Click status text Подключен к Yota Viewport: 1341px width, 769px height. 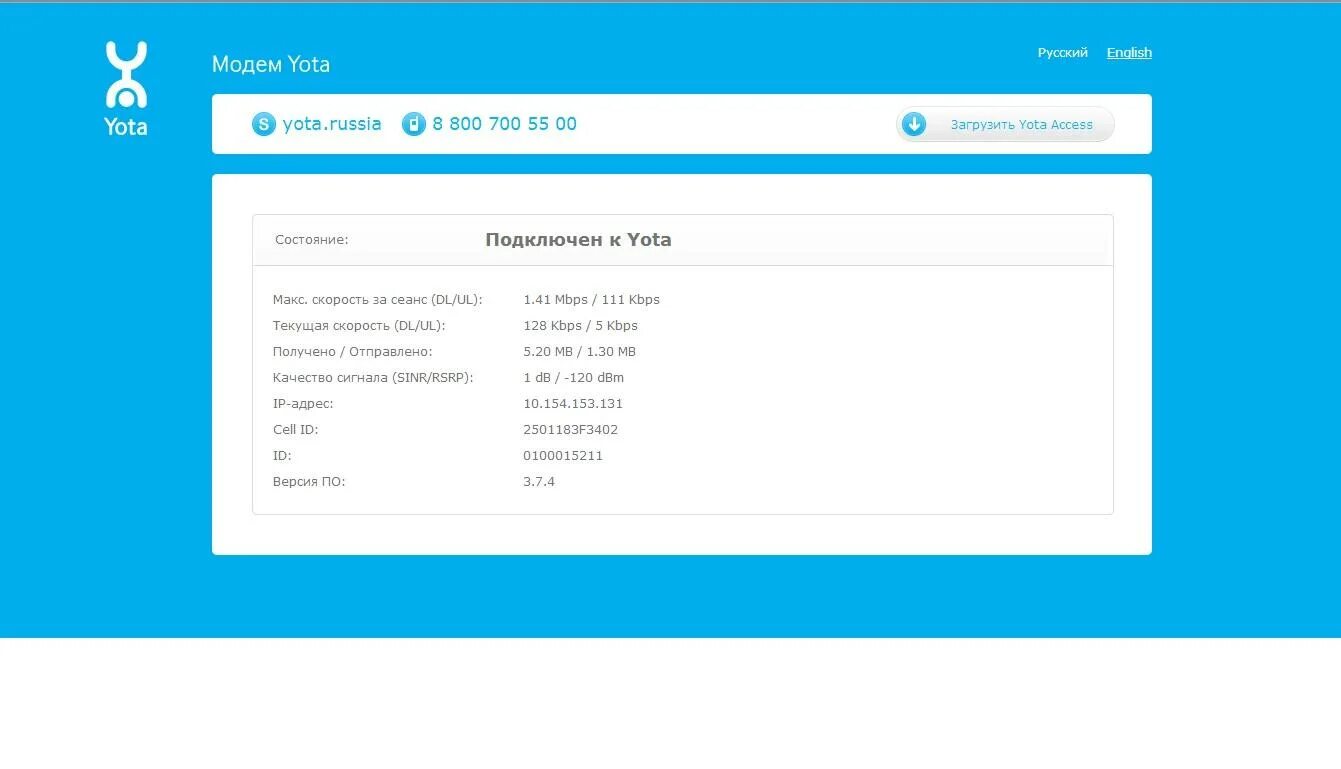tap(578, 240)
